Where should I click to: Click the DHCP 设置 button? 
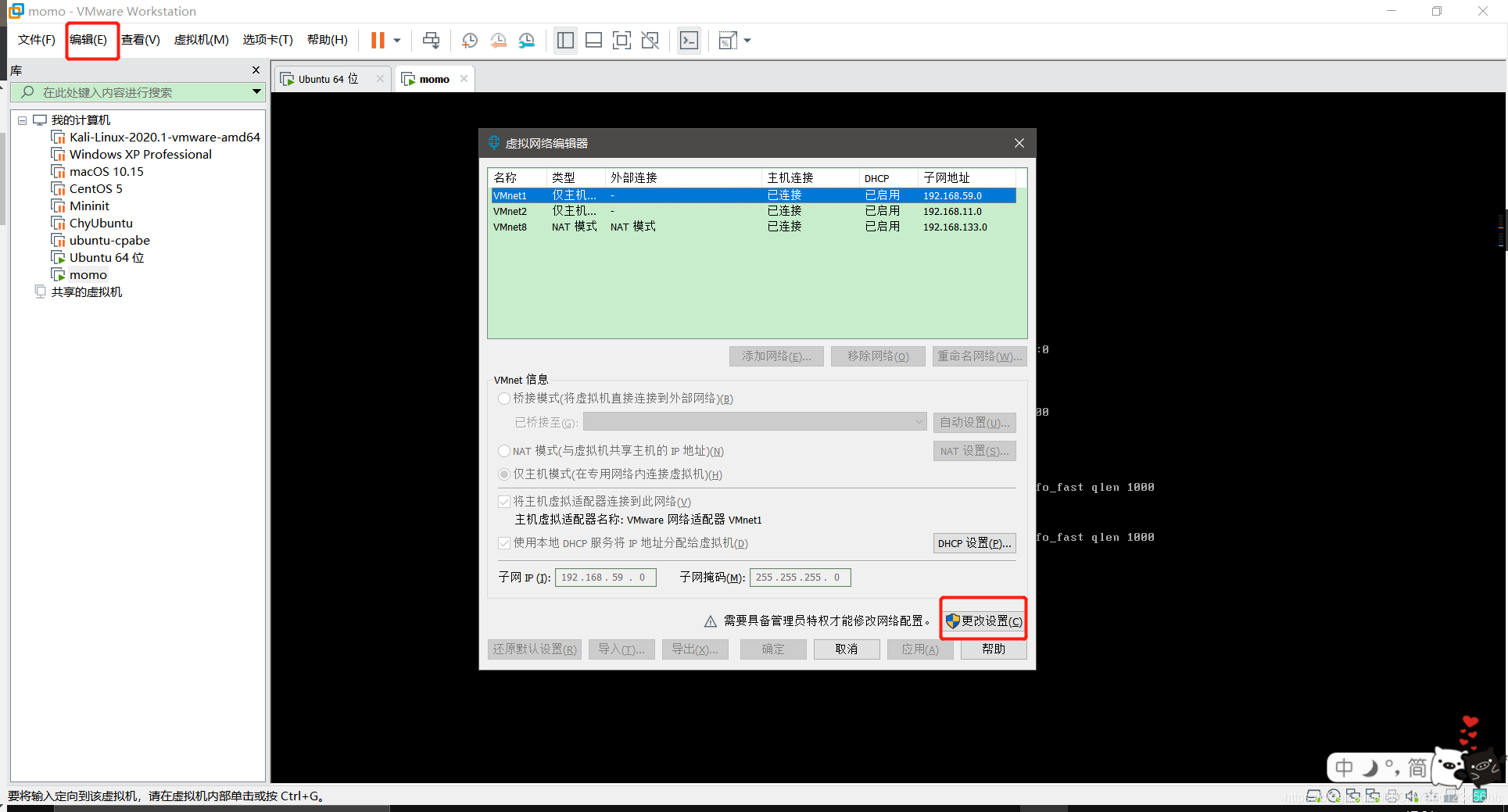[x=975, y=543]
